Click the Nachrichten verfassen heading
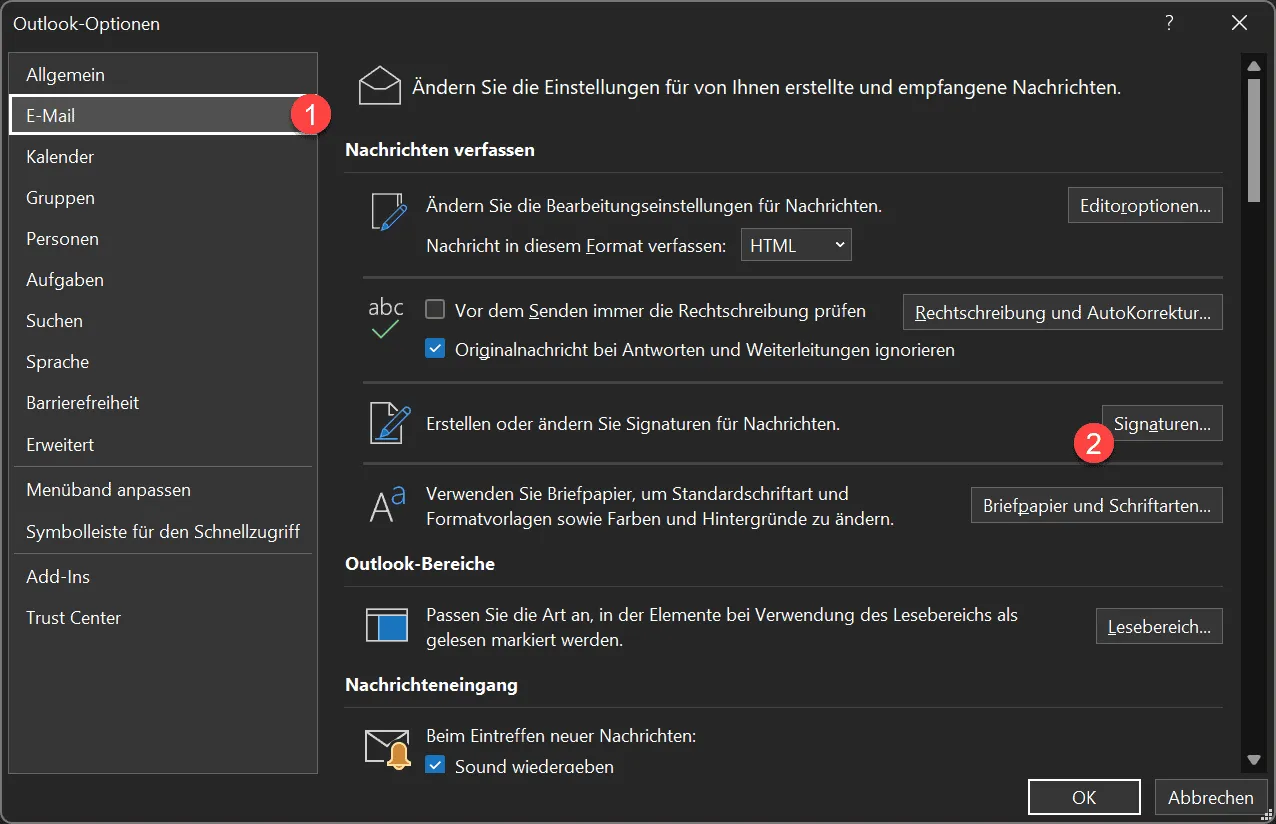Viewport: 1276px width, 824px height. click(440, 150)
